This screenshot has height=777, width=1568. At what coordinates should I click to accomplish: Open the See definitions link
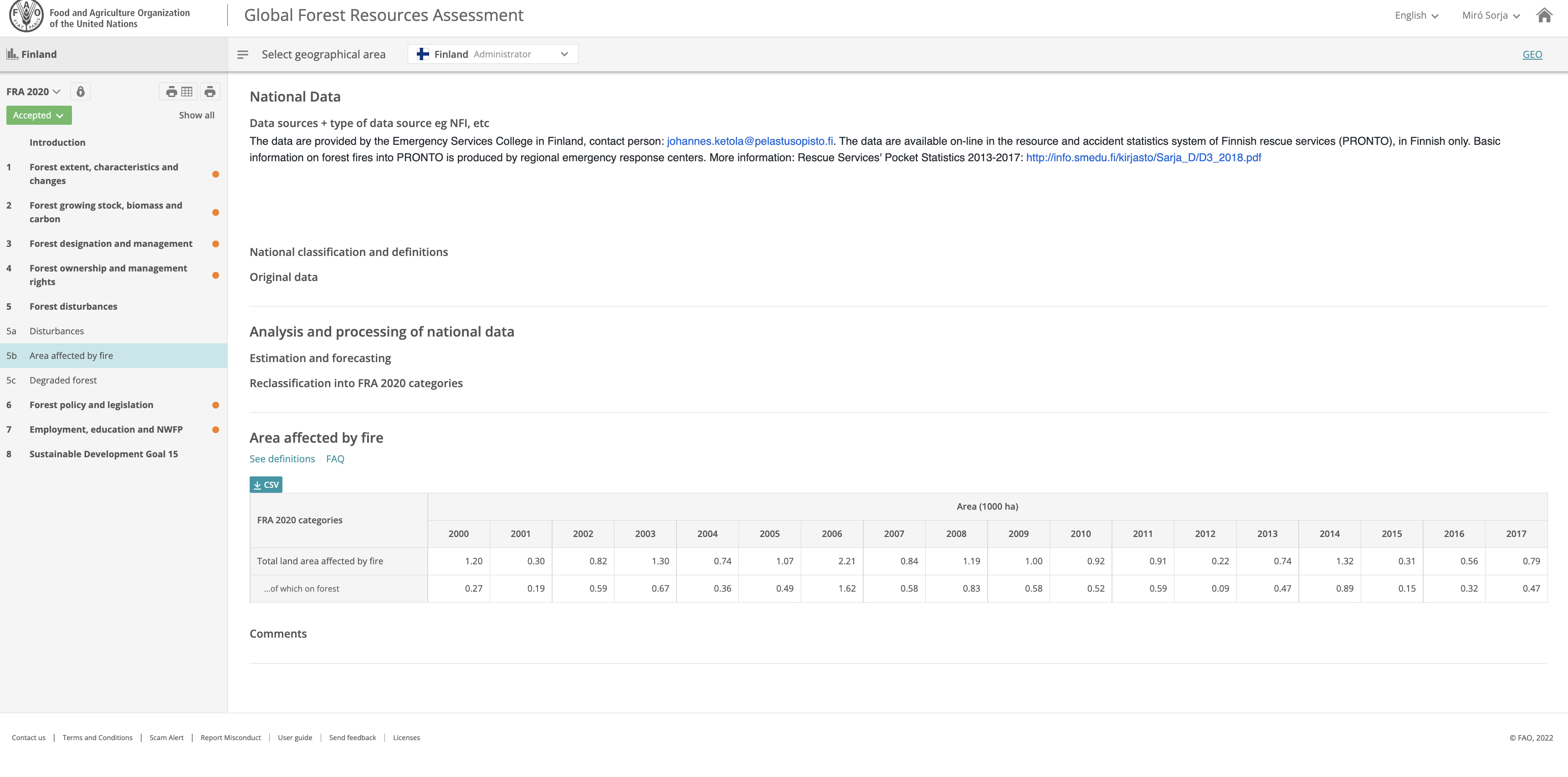[282, 458]
